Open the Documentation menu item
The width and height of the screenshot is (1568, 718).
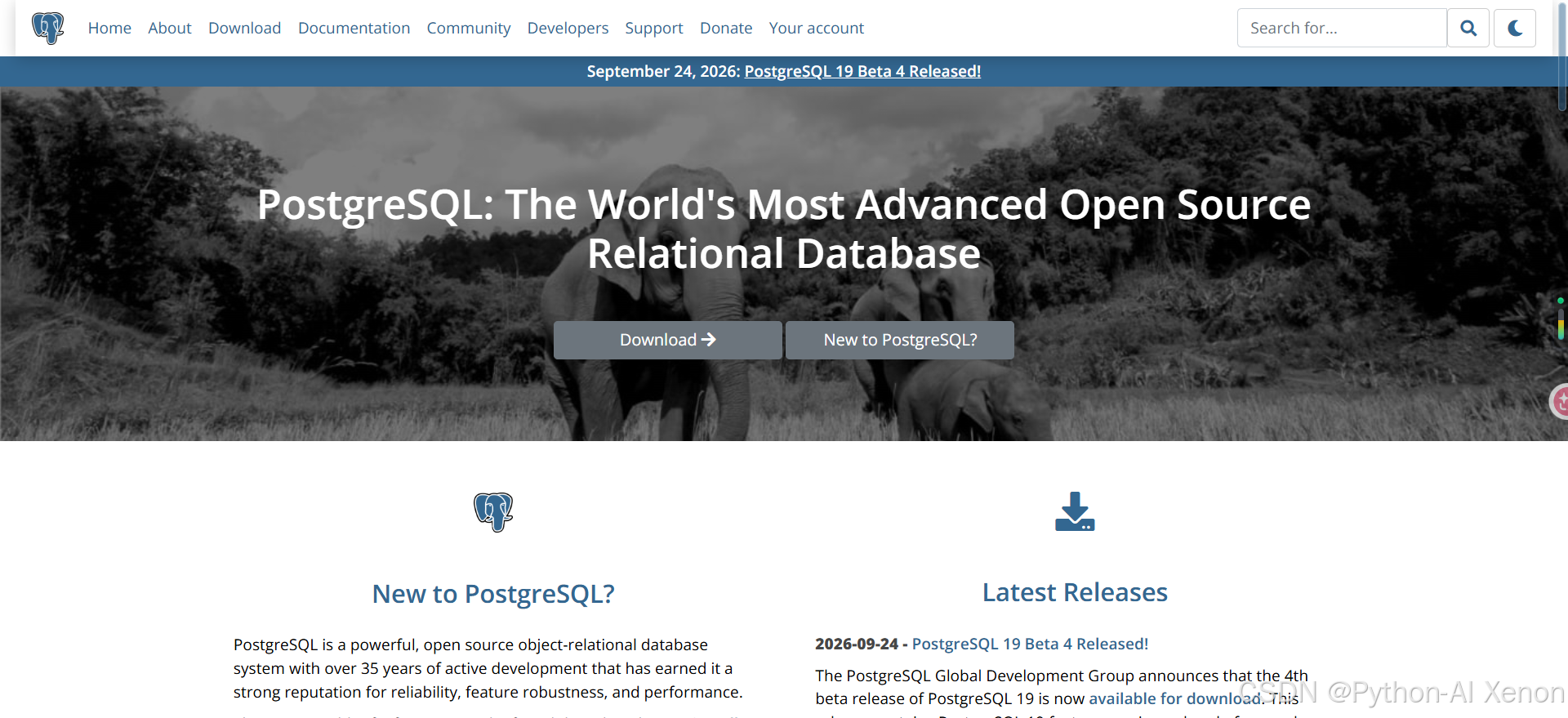[354, 28]
